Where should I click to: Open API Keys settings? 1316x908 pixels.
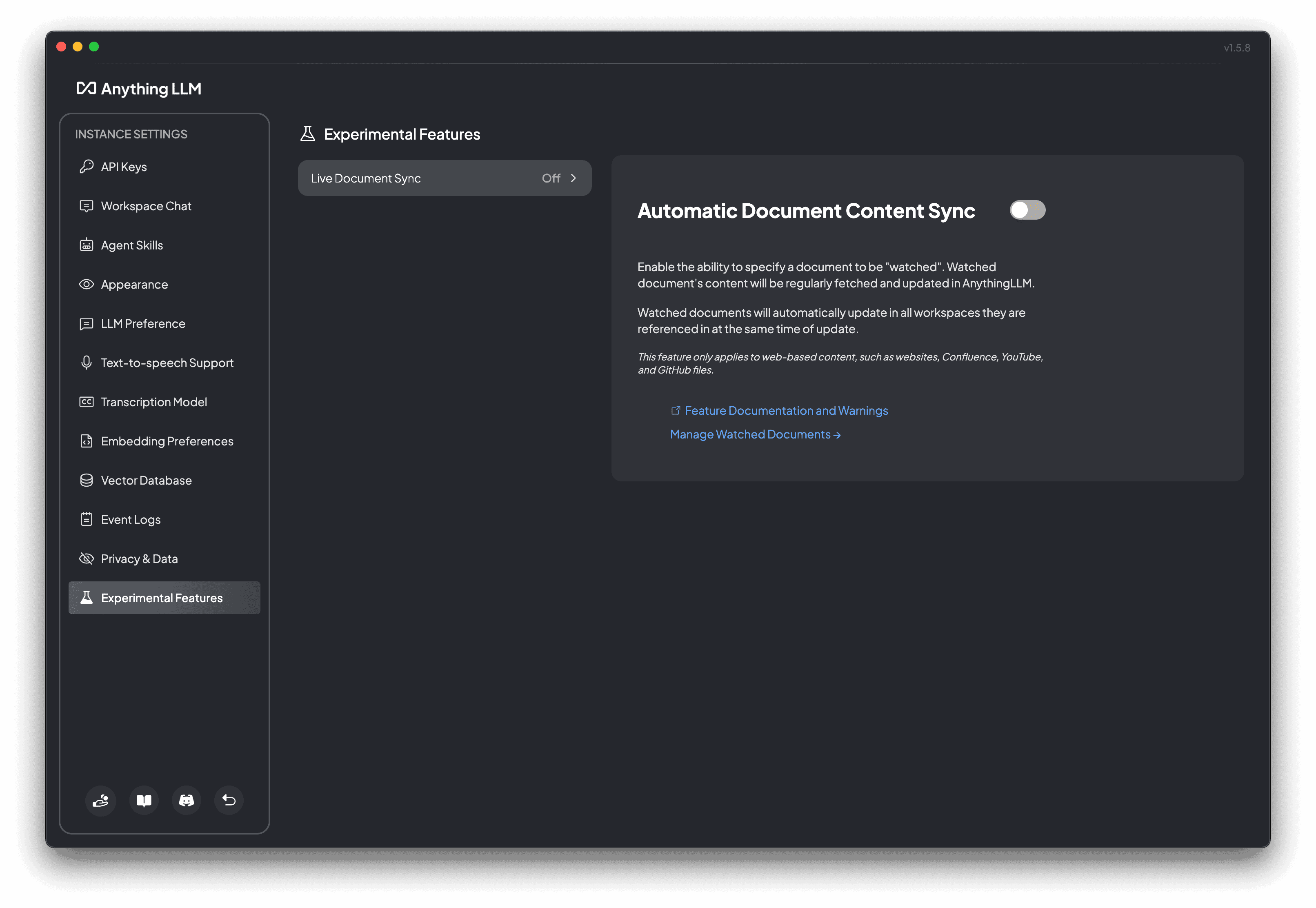click(123, 167)
